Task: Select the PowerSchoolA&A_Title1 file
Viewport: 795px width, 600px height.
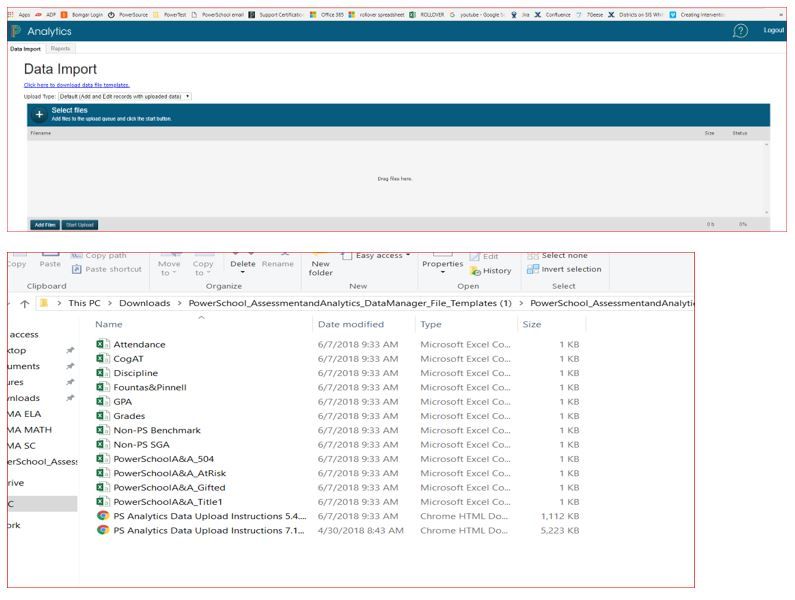Action: [x=168, y=502]
